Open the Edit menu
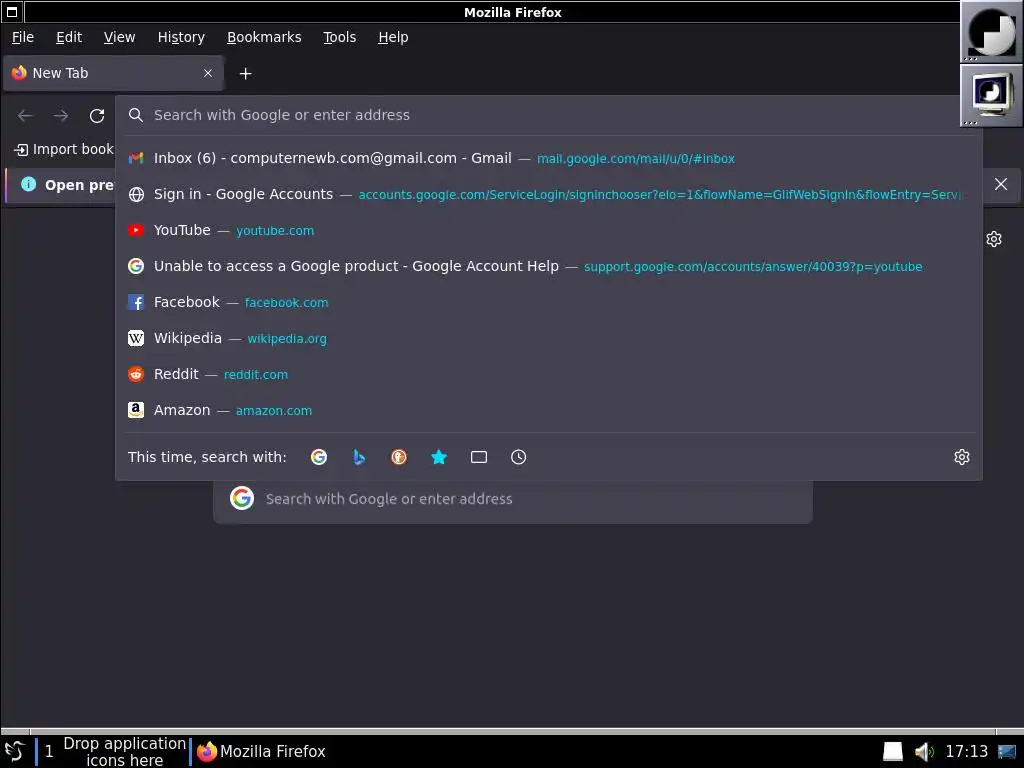Image resolution: width=1024 pixels, height=768 pixels. pos(69,37)
